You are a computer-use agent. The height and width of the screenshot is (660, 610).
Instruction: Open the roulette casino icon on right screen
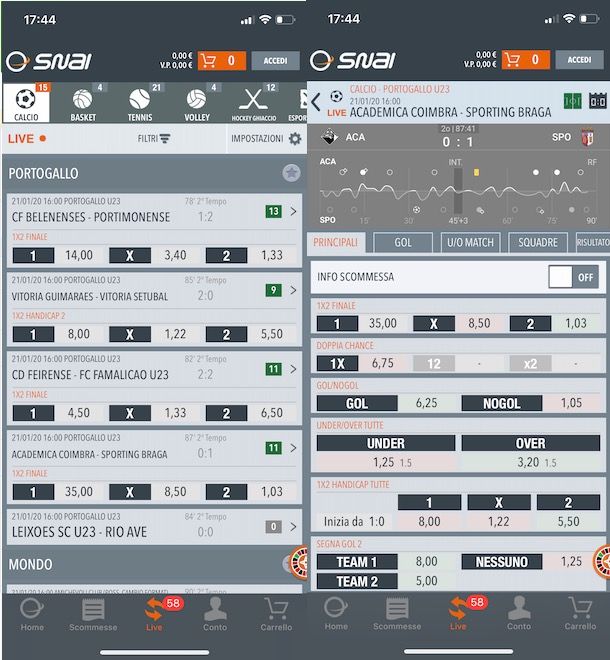602,562
